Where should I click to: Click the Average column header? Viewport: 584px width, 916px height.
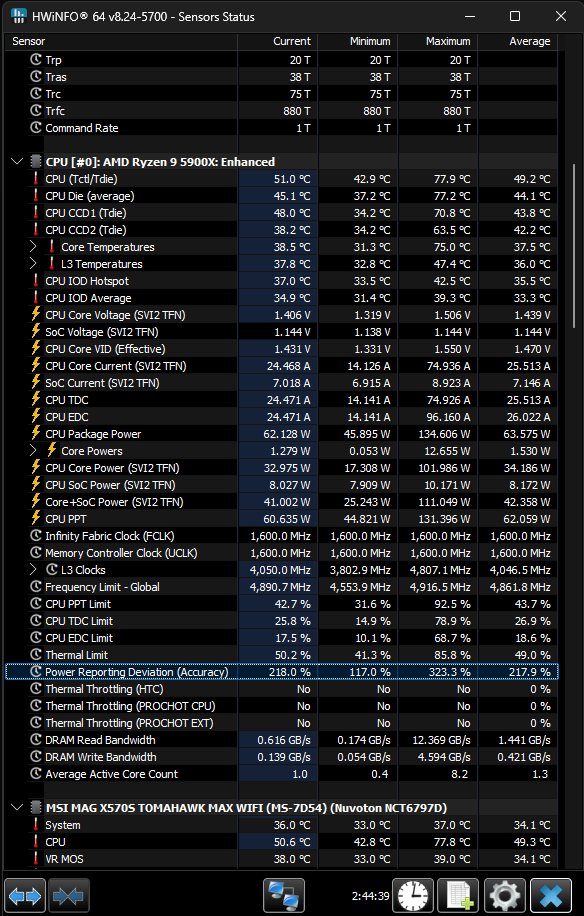(x=517, y=41)
